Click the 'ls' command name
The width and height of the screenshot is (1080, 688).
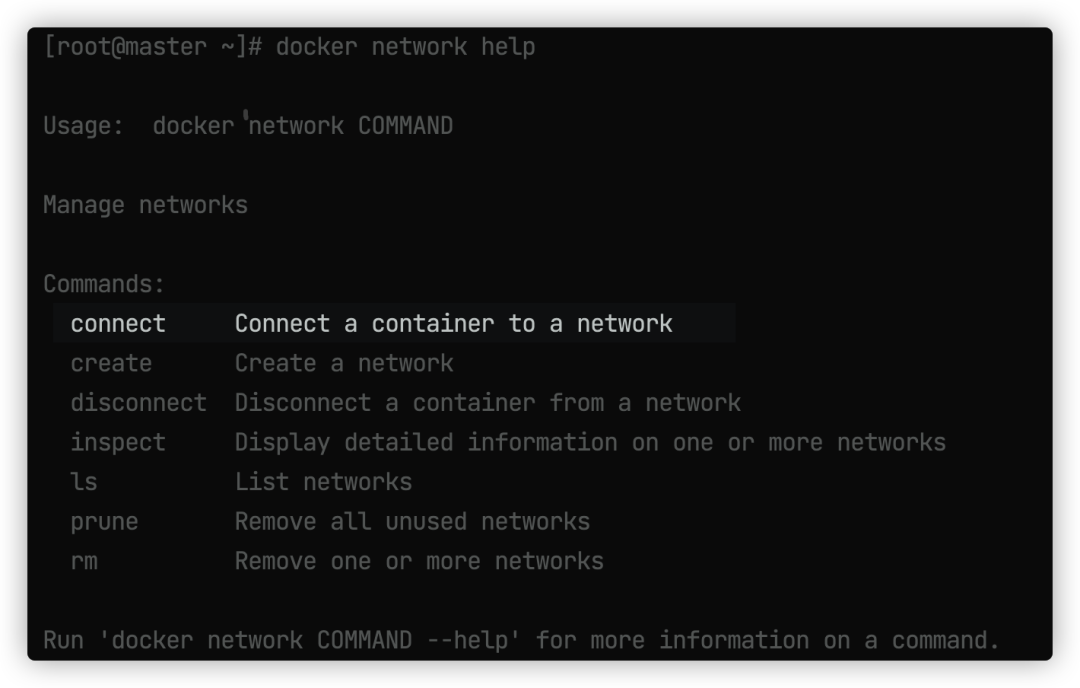[x=84, y=481]
